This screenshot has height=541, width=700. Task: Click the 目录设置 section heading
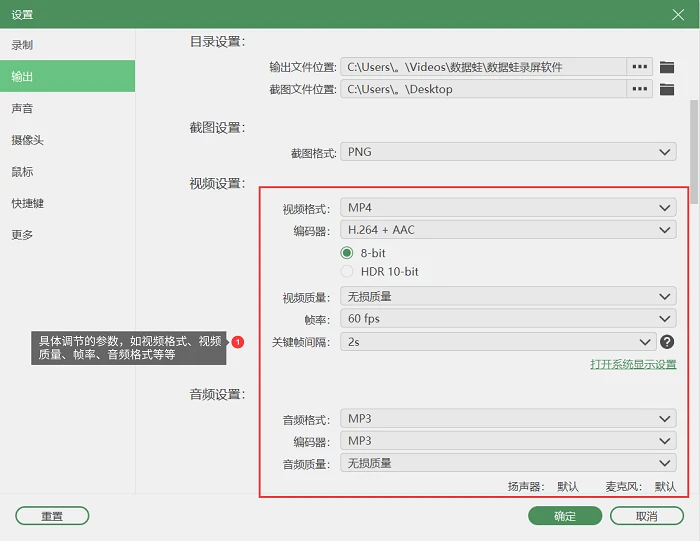coord(217,42)
